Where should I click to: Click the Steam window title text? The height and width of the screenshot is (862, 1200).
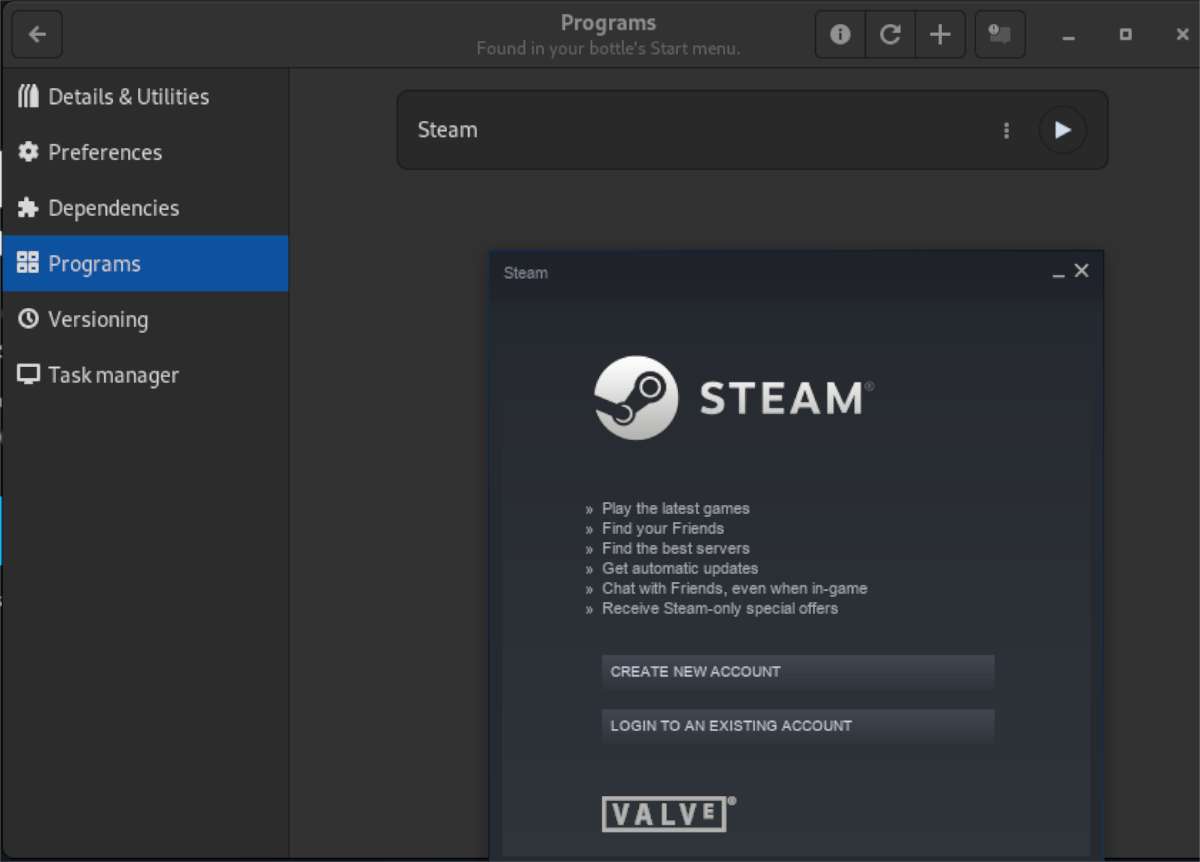tap(526, 273)
